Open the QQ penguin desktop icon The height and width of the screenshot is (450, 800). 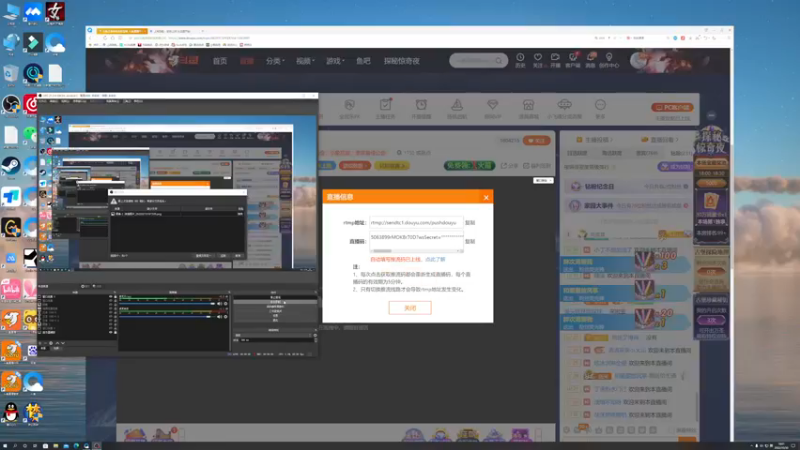11,412
